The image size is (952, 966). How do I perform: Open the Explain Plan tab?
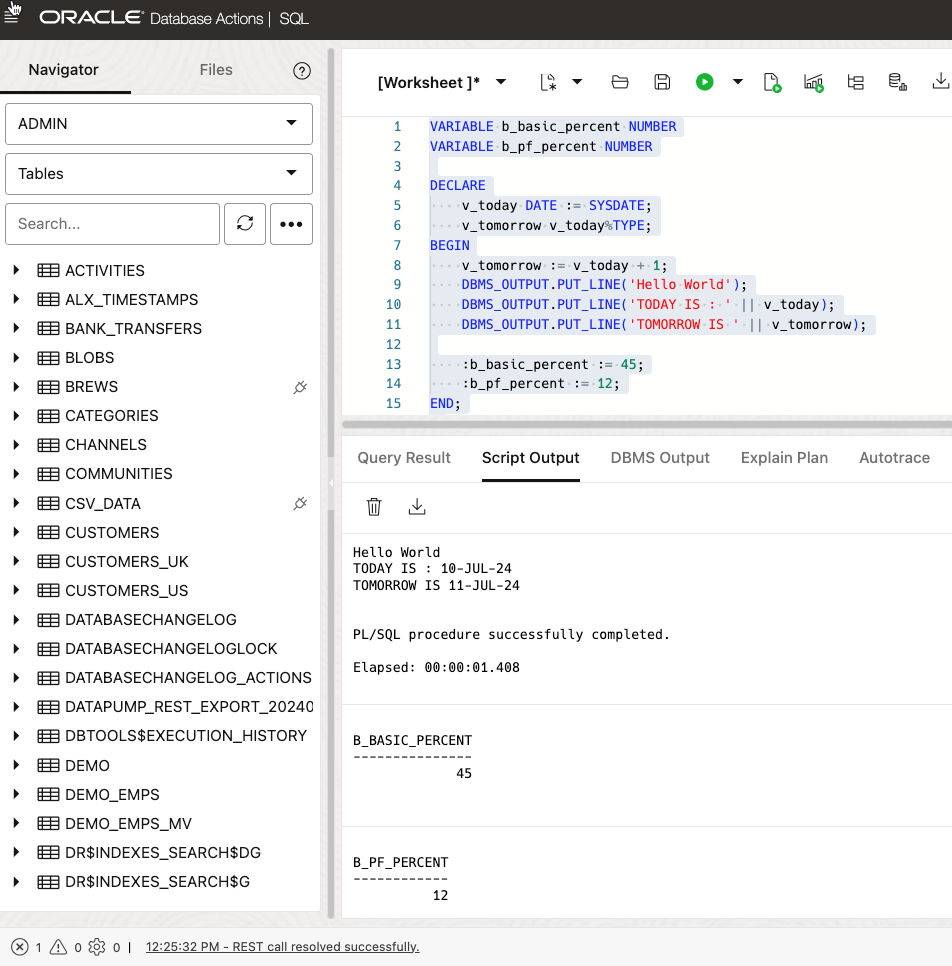click(x=784, y=458)
